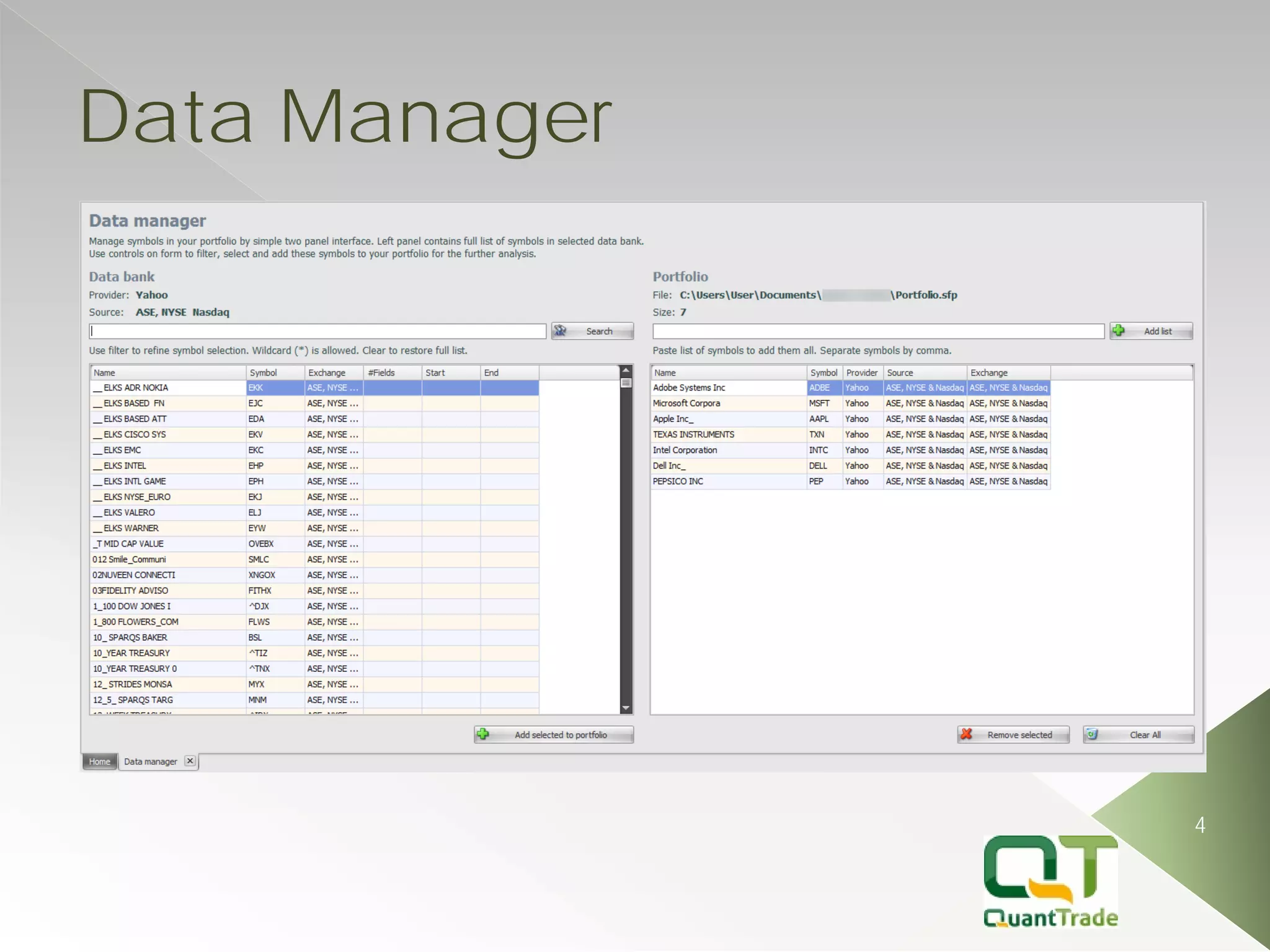This screenshot has height=952, width=1270.
Task: Select the 02NUVEEN CONNECTI row
Action: [314, 575]
